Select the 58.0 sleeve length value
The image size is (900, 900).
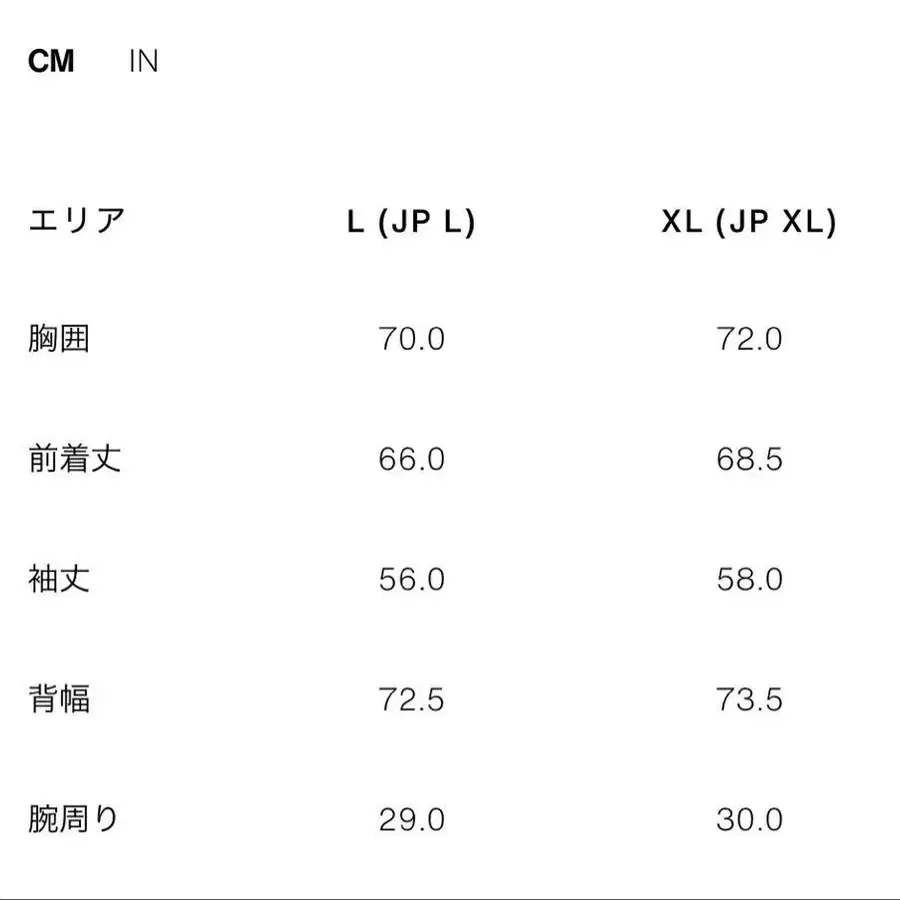749,580
